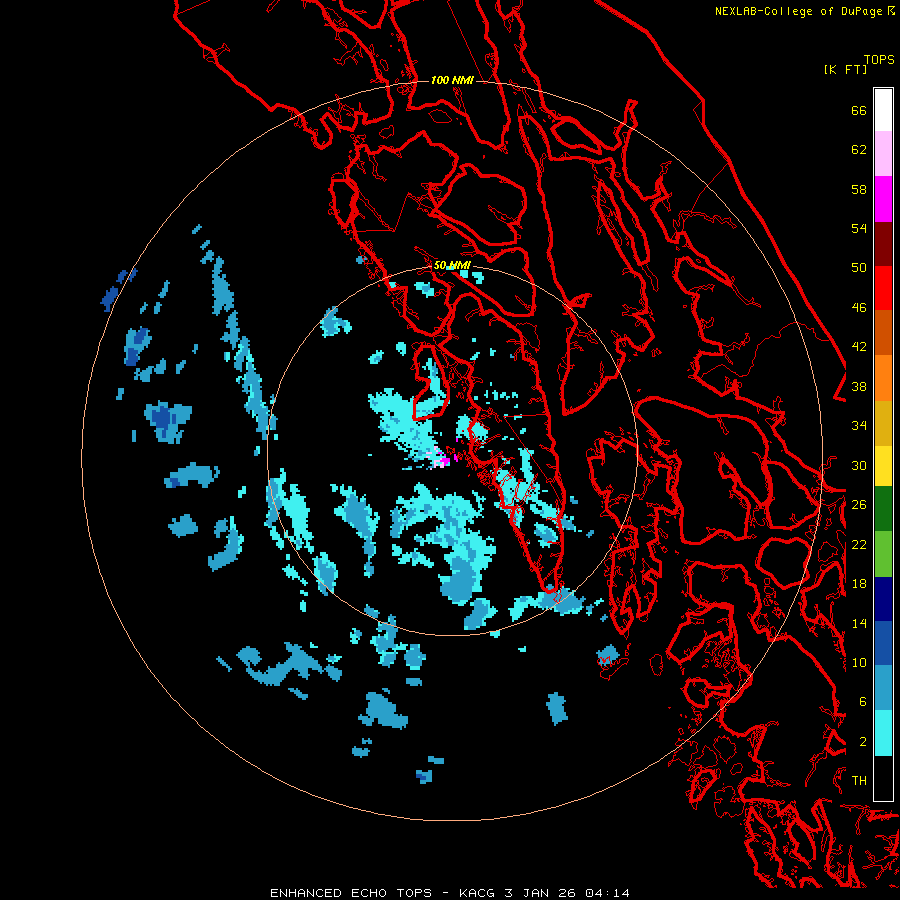The width and height of the screenshot is (900, 900).
Task: Click the 34 legend value
Action: pos(859,426)
